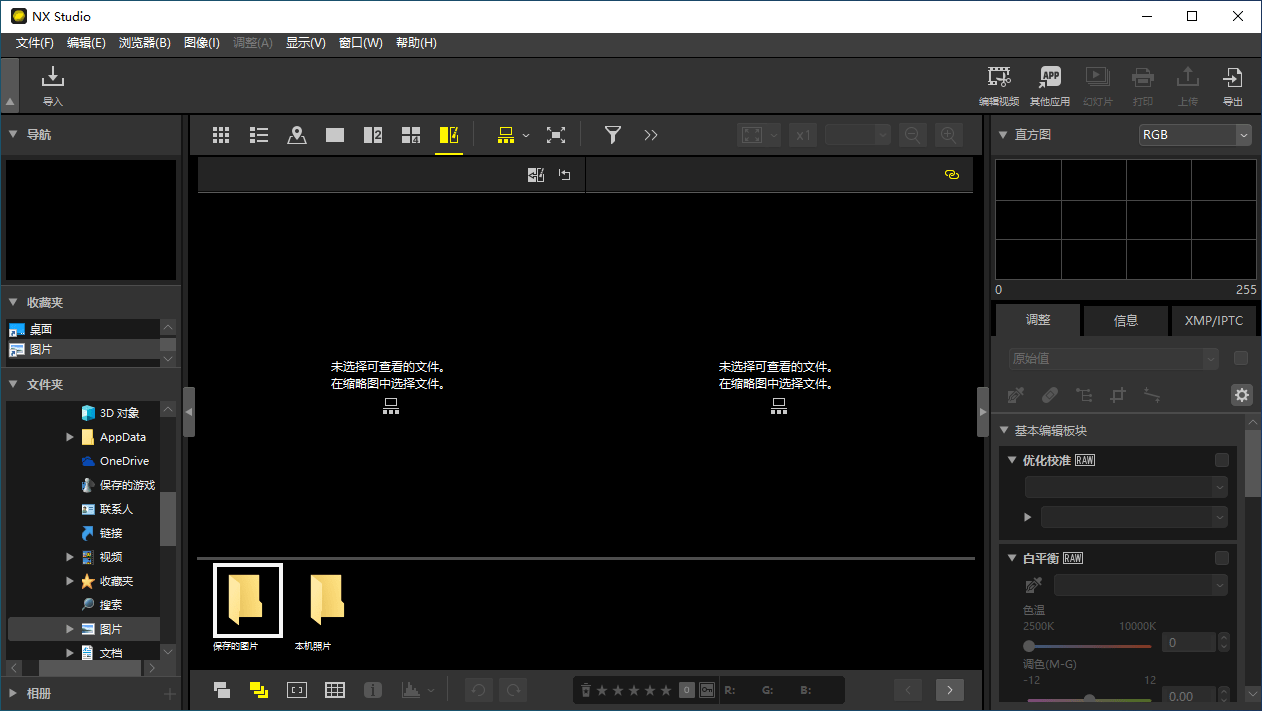Click the fit-to-screen icon
Image resolution: width=1262 pixels, height=711 pixels.
(556, 134)
